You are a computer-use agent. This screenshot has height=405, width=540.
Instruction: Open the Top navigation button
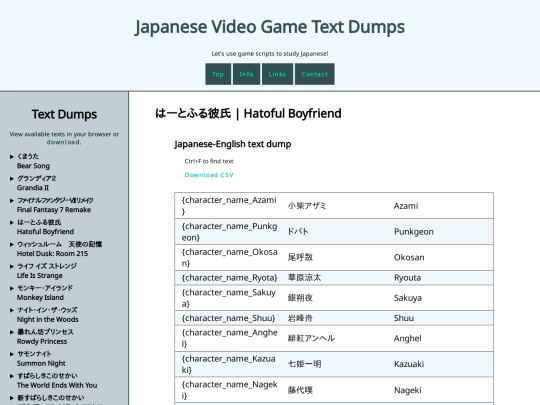pyautogui.click(x=218, y=74)
